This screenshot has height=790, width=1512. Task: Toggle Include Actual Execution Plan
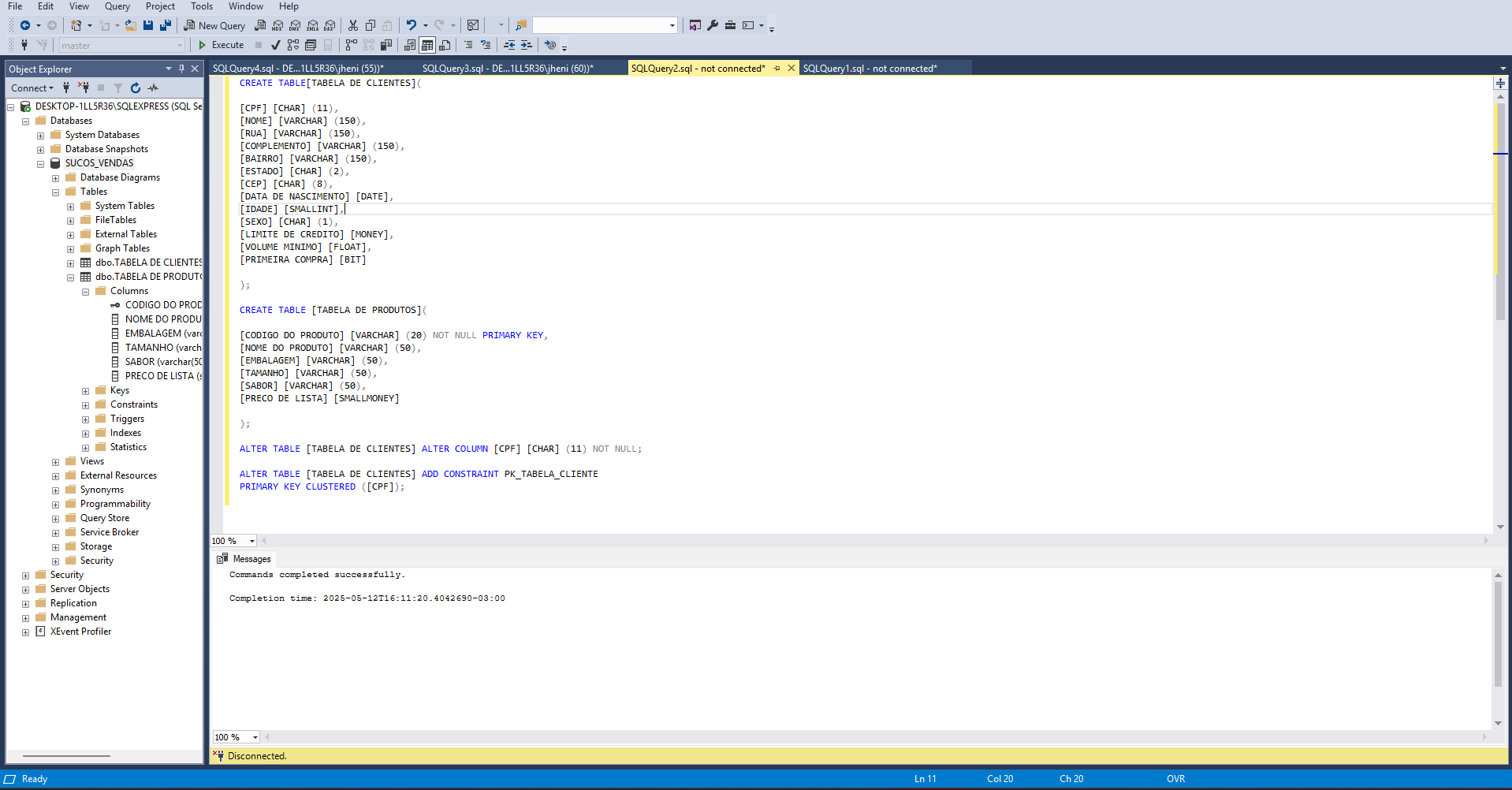[352, 45]
